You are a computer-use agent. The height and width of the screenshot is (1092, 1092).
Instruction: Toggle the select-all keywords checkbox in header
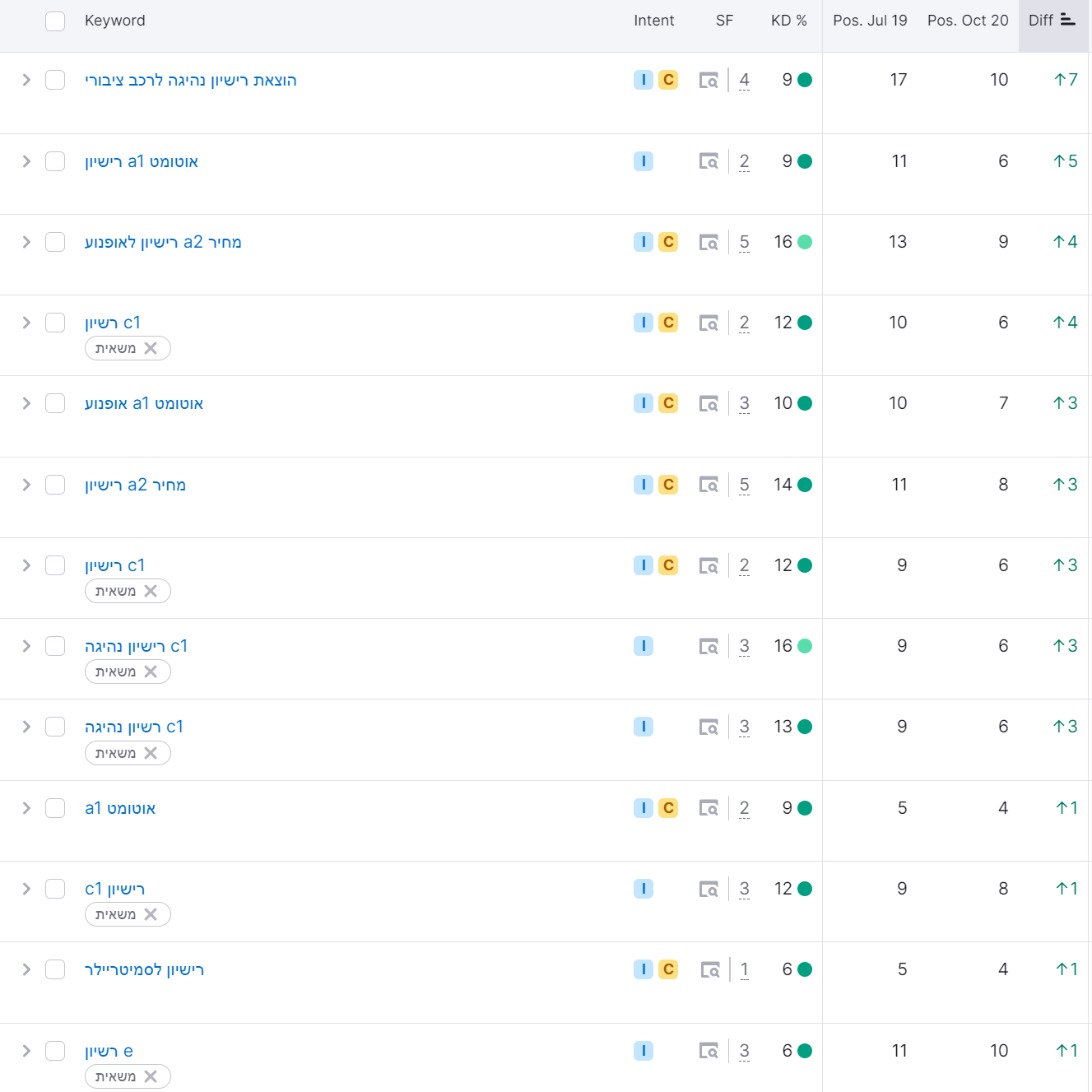pyautogui.click(x=55, y=21)
